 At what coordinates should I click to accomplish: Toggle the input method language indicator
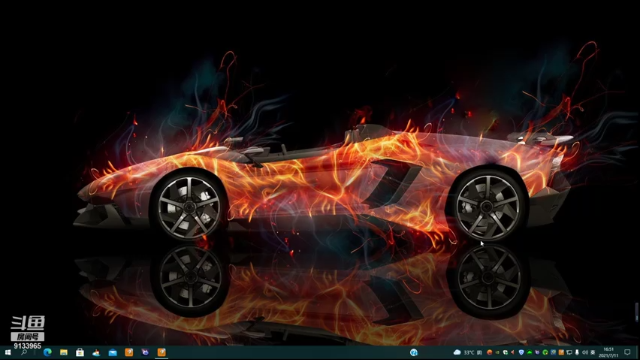click(x=593, y=352)
